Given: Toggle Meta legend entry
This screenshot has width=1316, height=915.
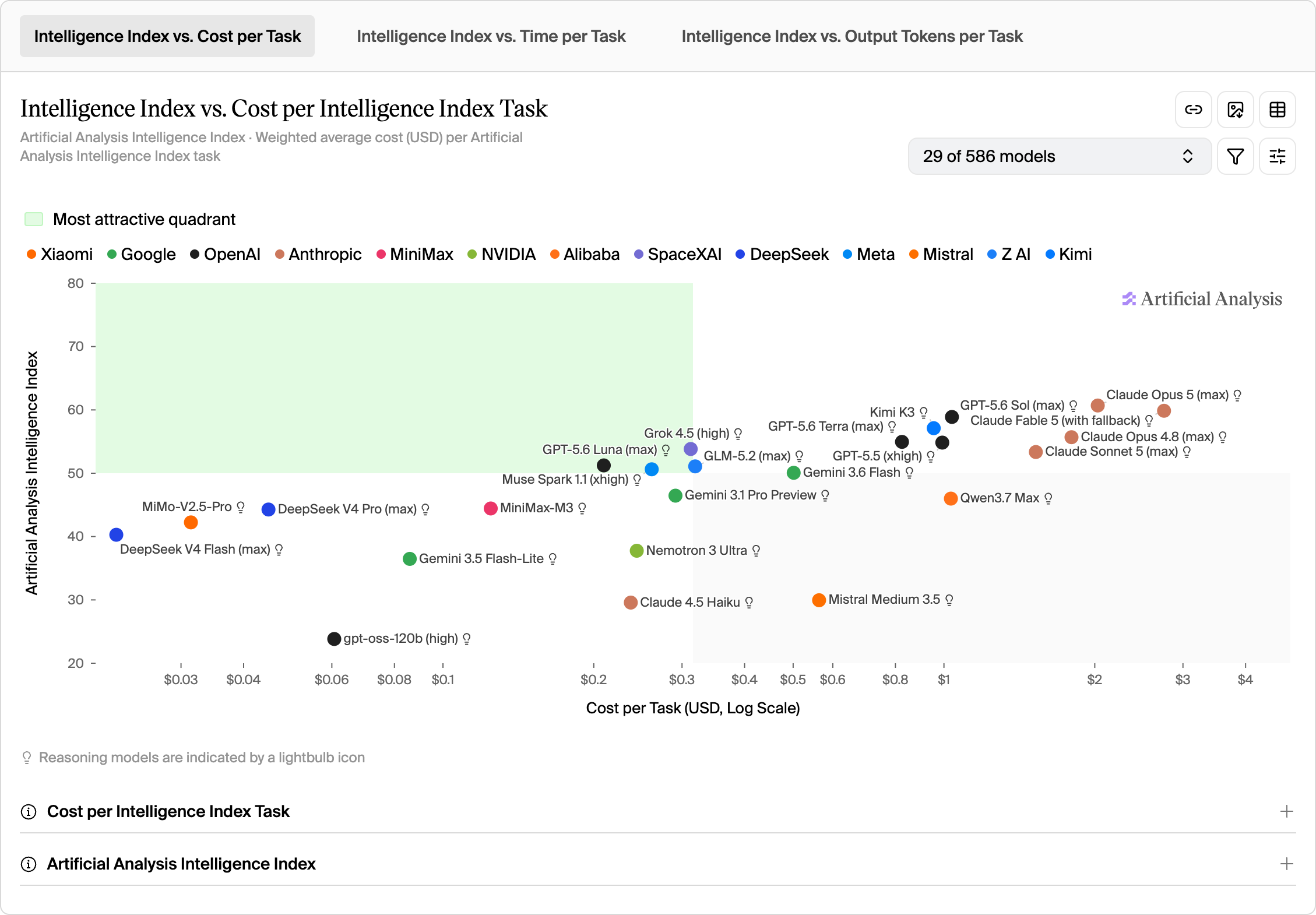Looking at the screenshot, I should pyautogui.click(x=869, y=254).
